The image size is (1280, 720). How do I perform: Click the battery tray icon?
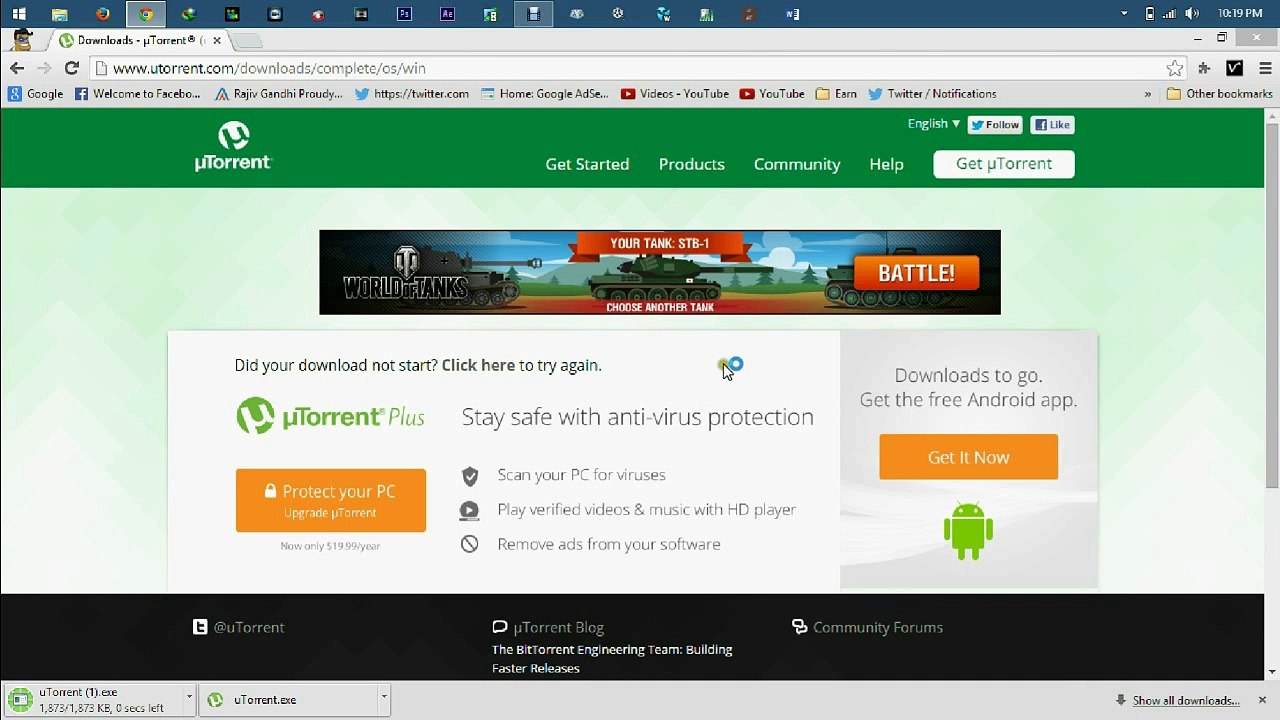click(x=1149, y=14)
